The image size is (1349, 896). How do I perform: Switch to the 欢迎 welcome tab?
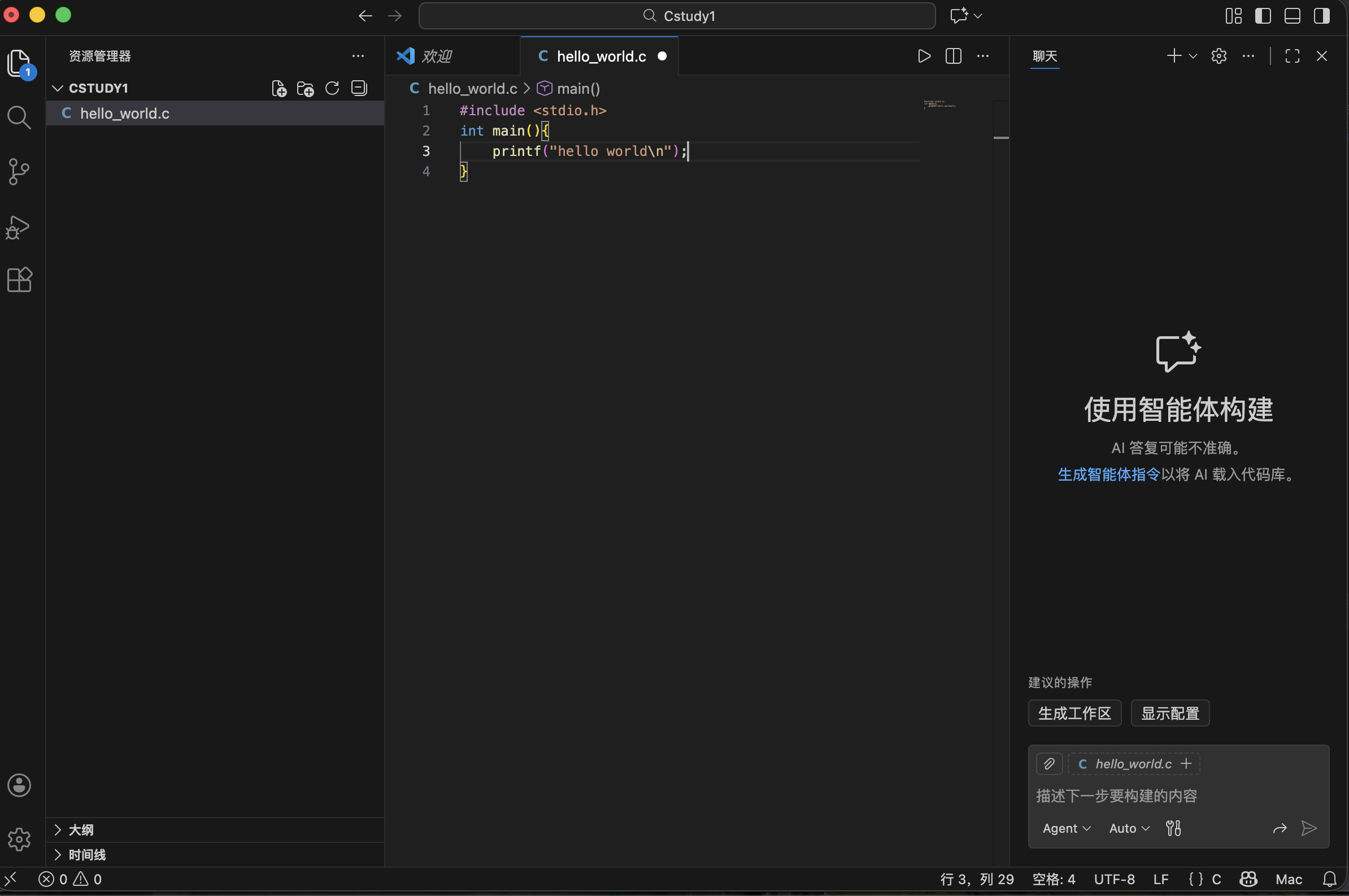(x=437, y=56)
